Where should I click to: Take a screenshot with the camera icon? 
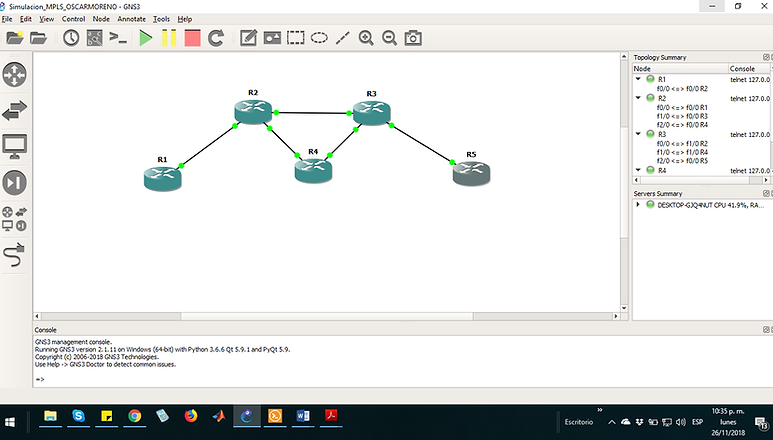click(413, 38)
